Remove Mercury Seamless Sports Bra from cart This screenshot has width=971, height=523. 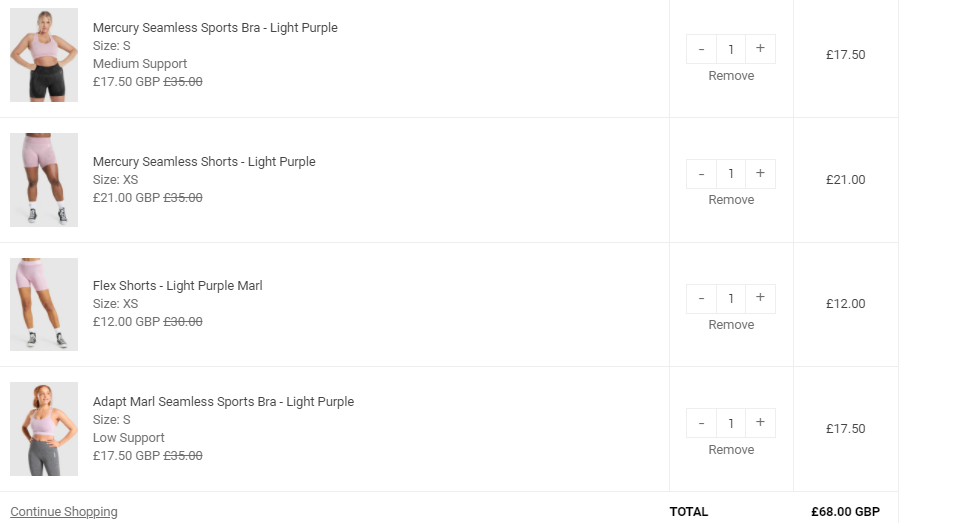click(731, 76)
